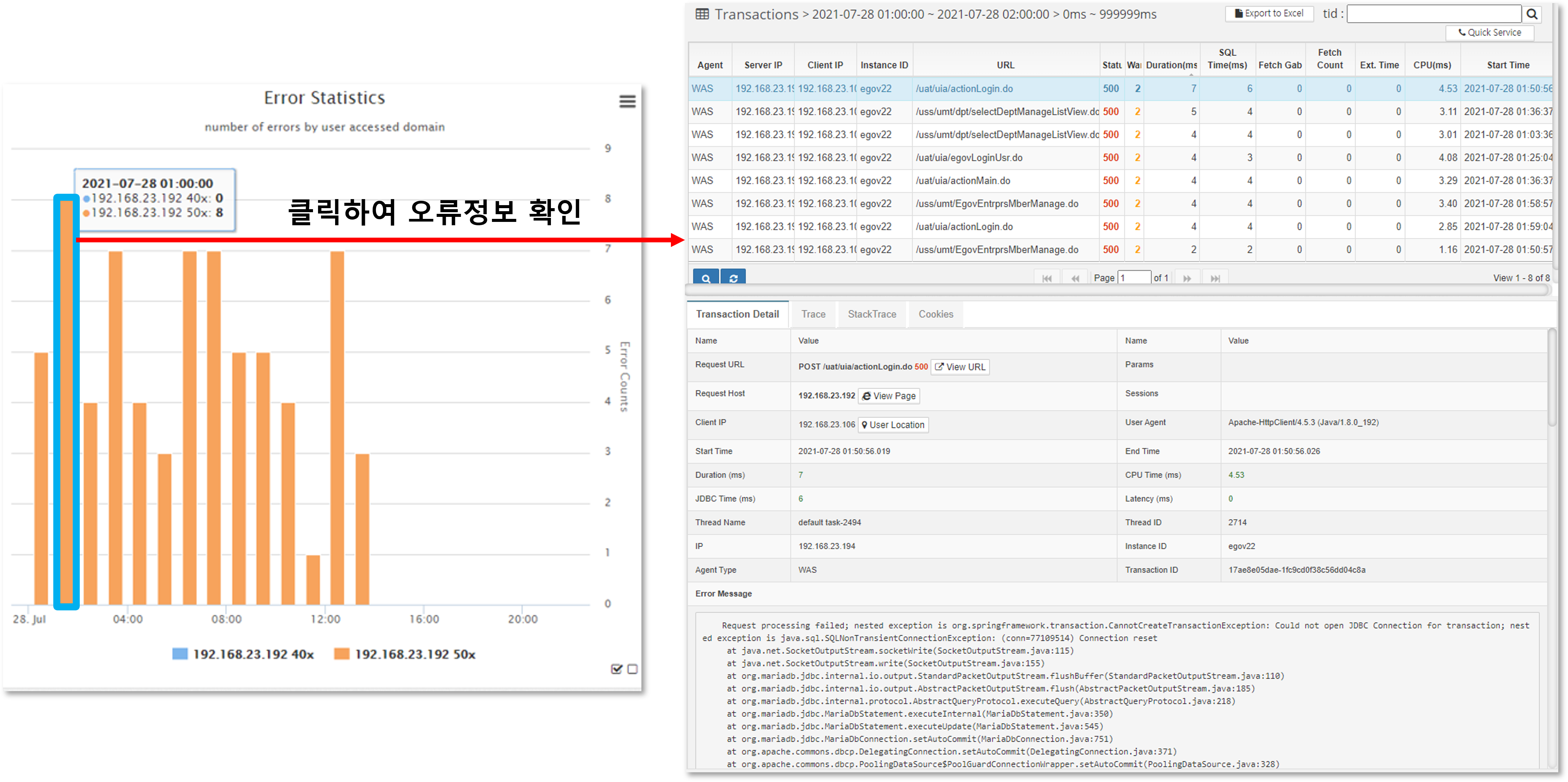Screen dimensions: 1568x782
Task: Click the View URL button
Action: coord(960,367)
